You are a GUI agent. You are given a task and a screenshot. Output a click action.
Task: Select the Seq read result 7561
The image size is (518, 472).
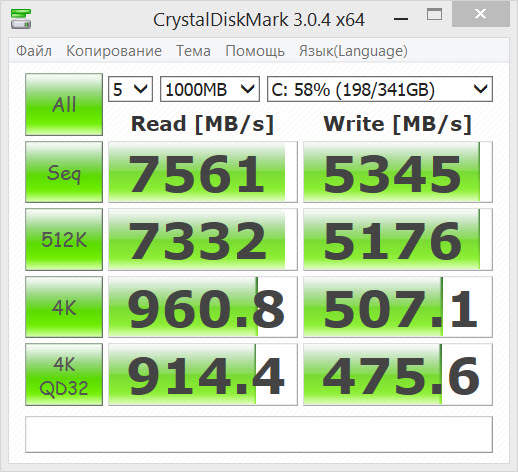tap(203, 172)
